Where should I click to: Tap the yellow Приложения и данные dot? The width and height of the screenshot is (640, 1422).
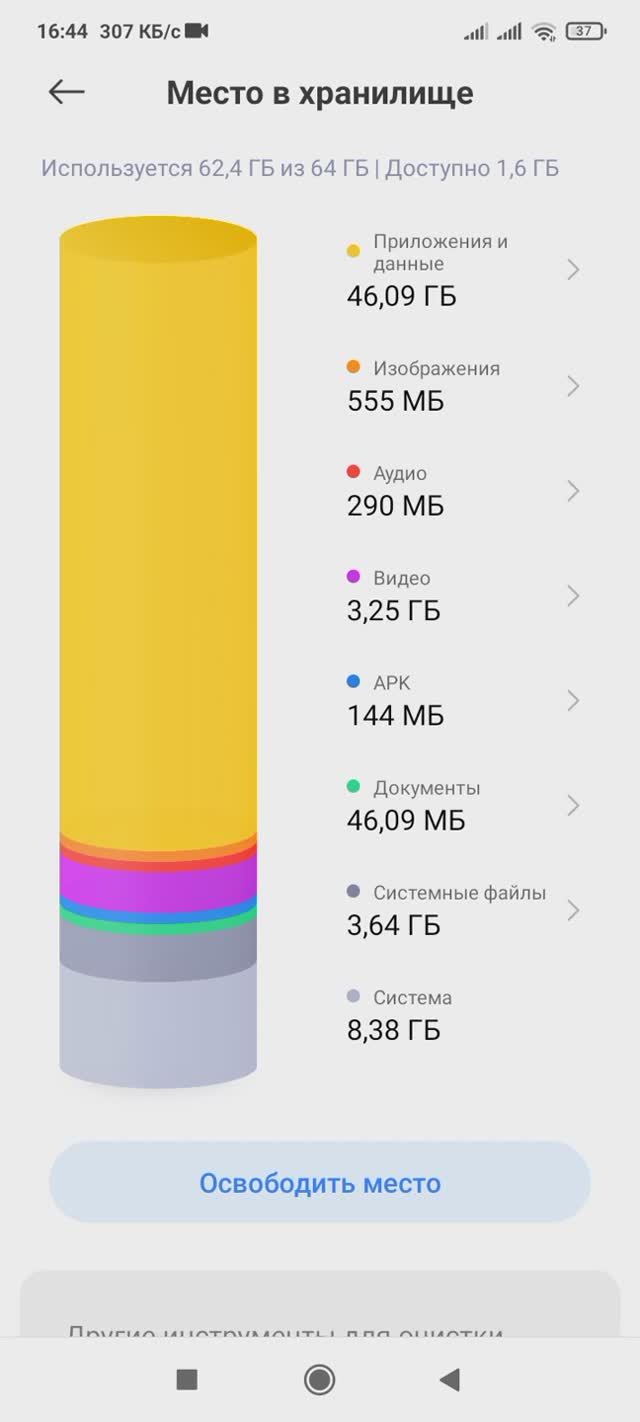tap(353, 252)
